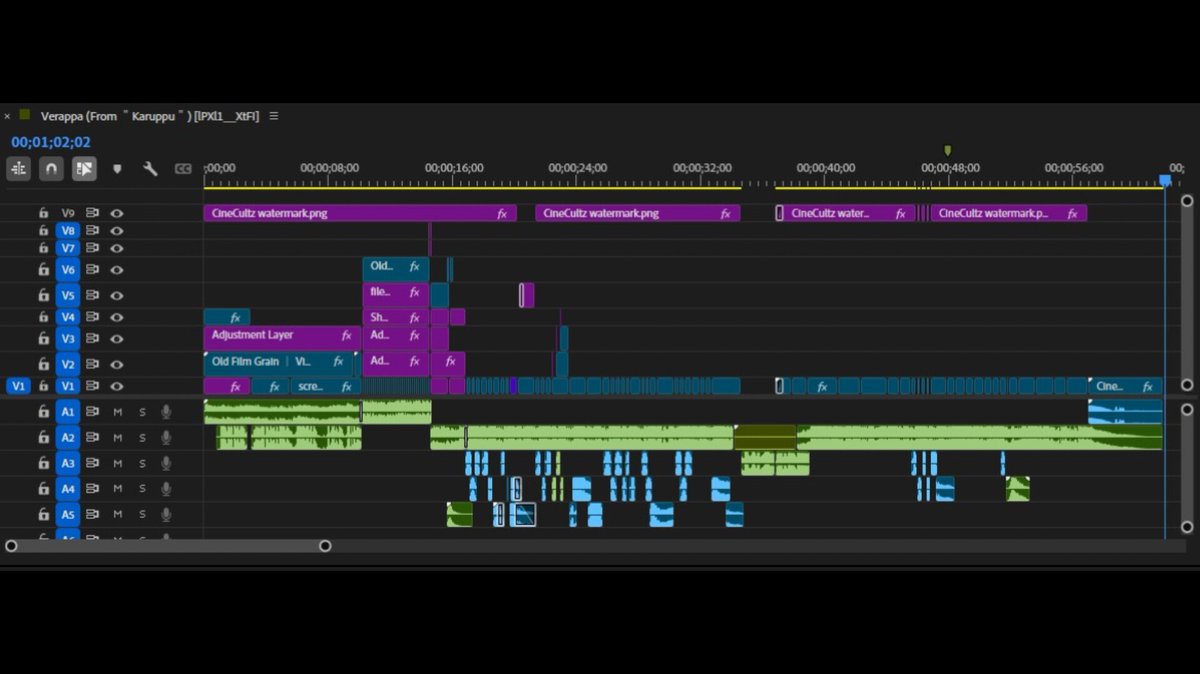The width and height of the screenshot is (1200, 674).
Task: Click the 00;00;40;00 ruler label
Action: coord(826,168)
